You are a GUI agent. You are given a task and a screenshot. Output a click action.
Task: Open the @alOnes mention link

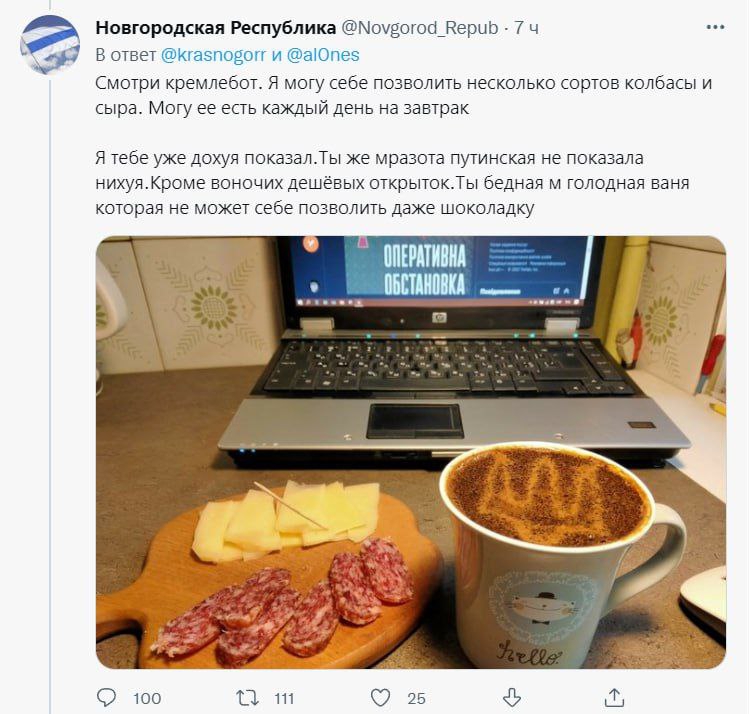[x=323, y=55]
